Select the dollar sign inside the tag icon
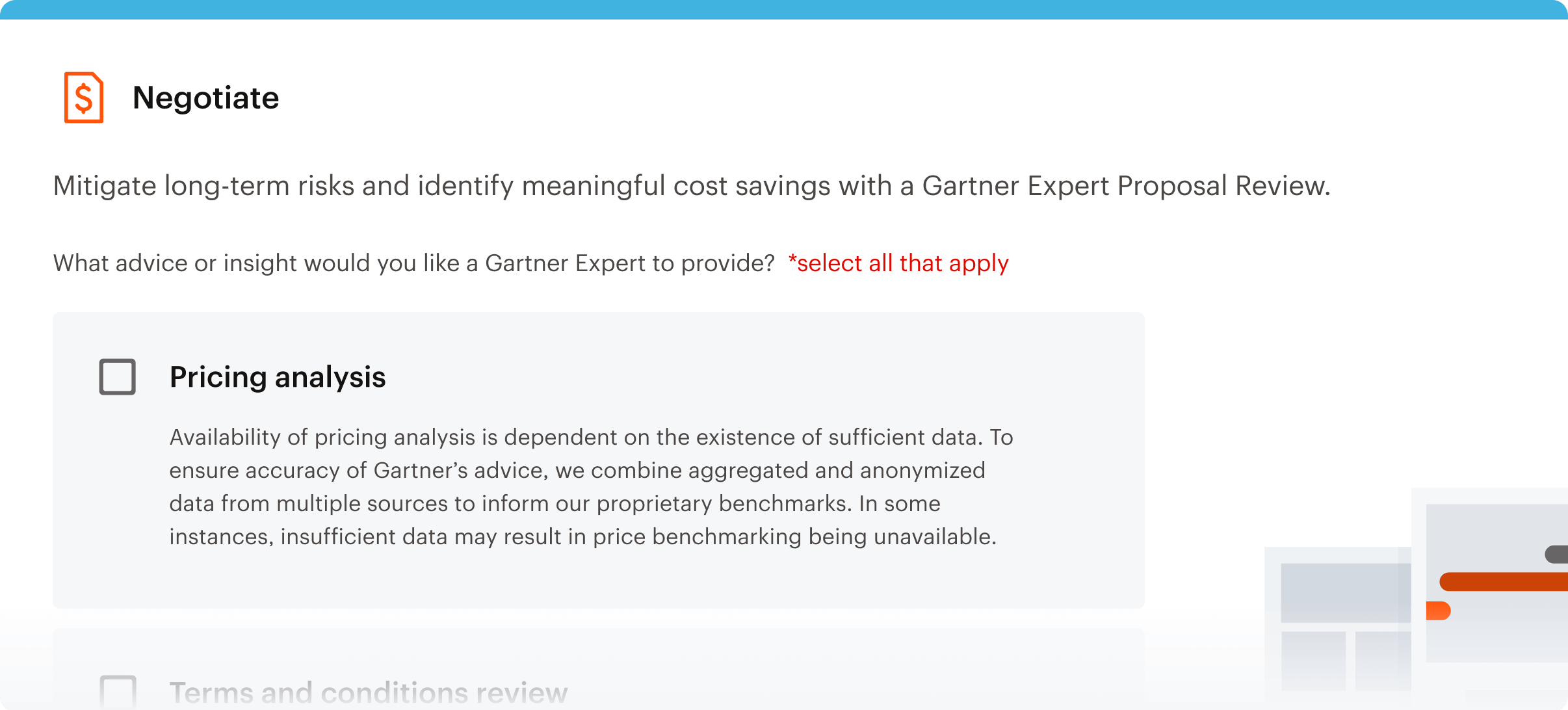Viewport: 1568px width, 710px height. coord(83,99)
